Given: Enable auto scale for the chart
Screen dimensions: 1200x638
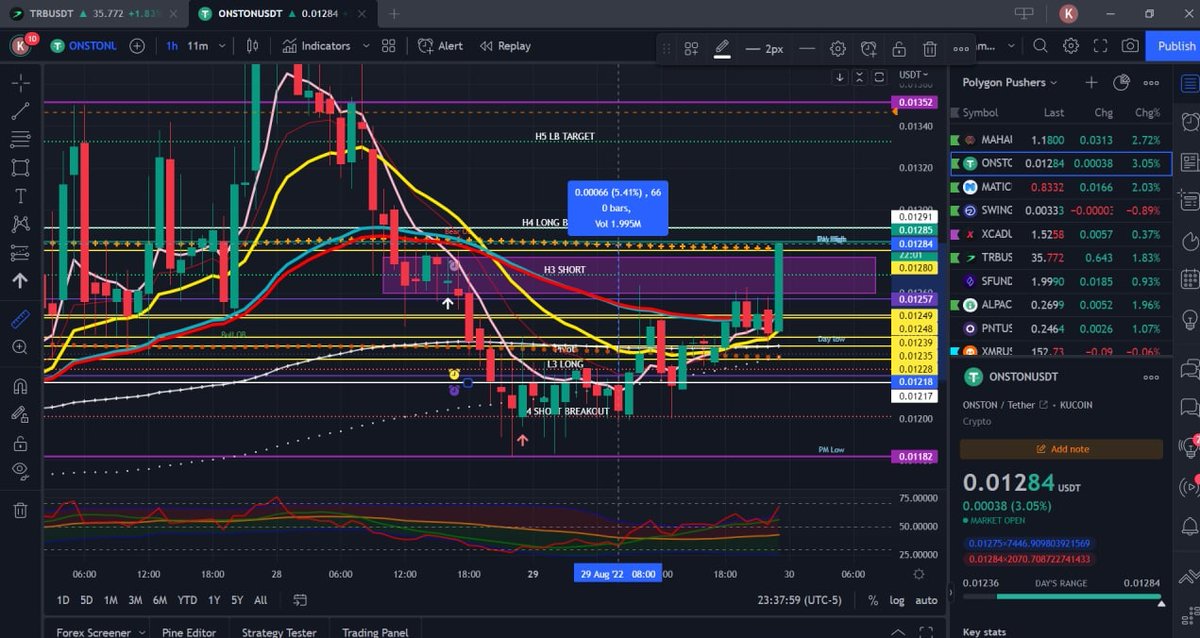Looking at the screenshot, I should tap(926, 600).
